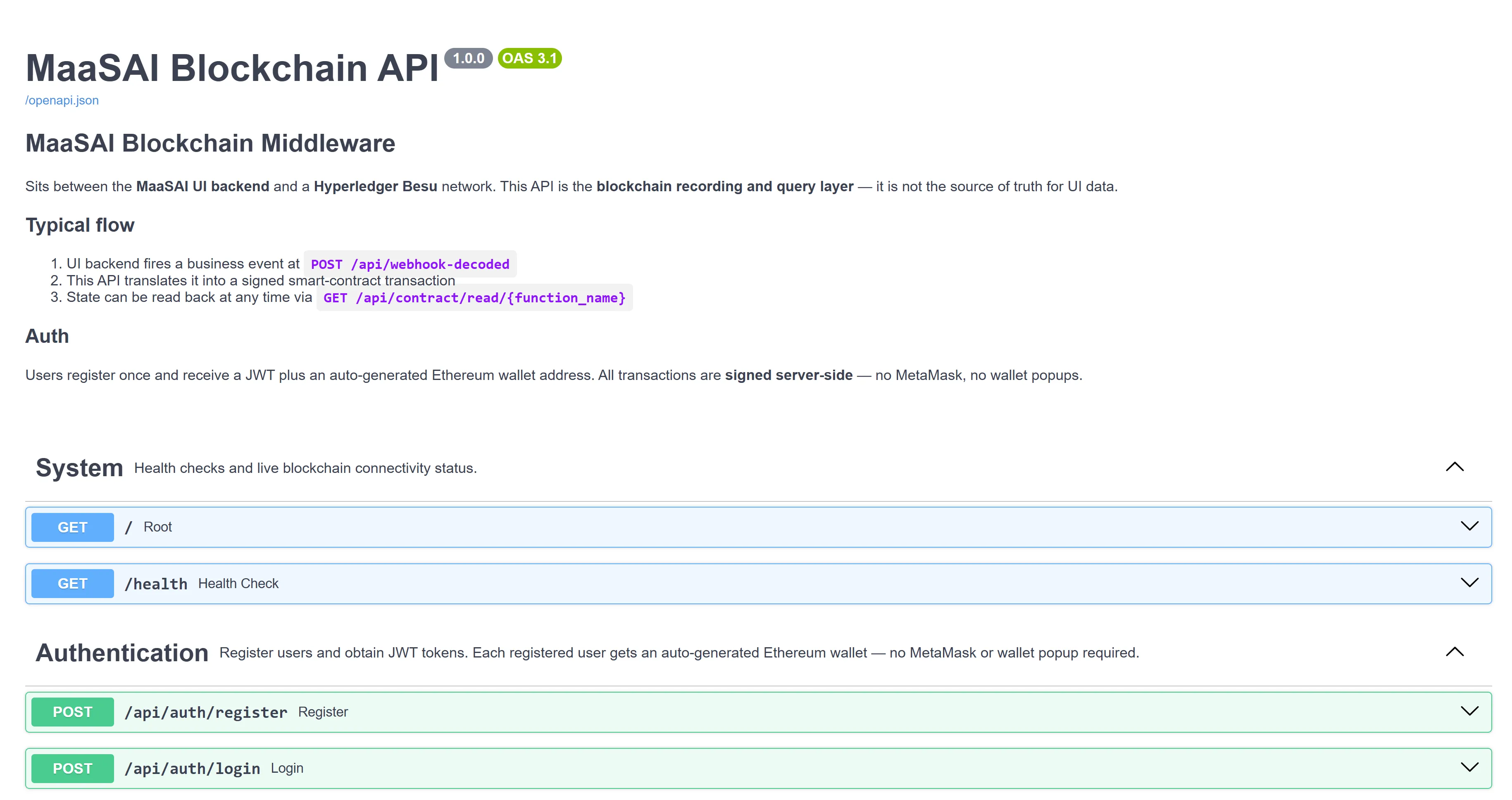The width and height of the screenshot is (1512, 800).
Task: Expand the /health endpoint arrow
Action: [1469, 582]
